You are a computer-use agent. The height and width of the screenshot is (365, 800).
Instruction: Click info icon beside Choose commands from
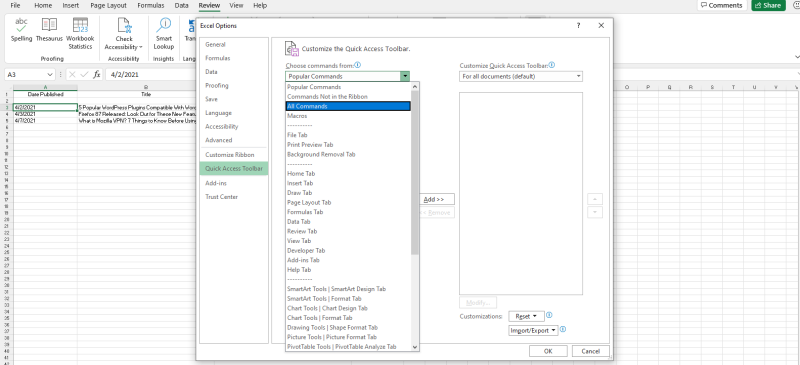tap(358, 65)
